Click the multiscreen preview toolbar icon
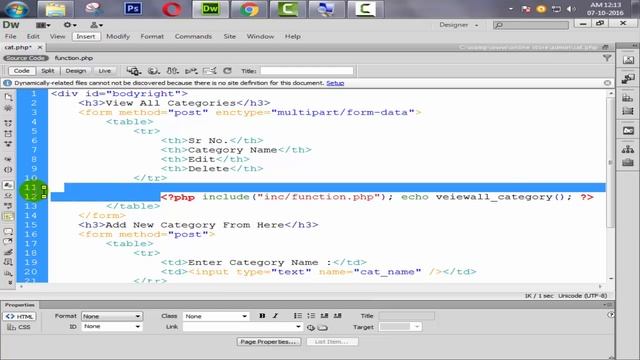The image size is (640, 360). point(133,71)
